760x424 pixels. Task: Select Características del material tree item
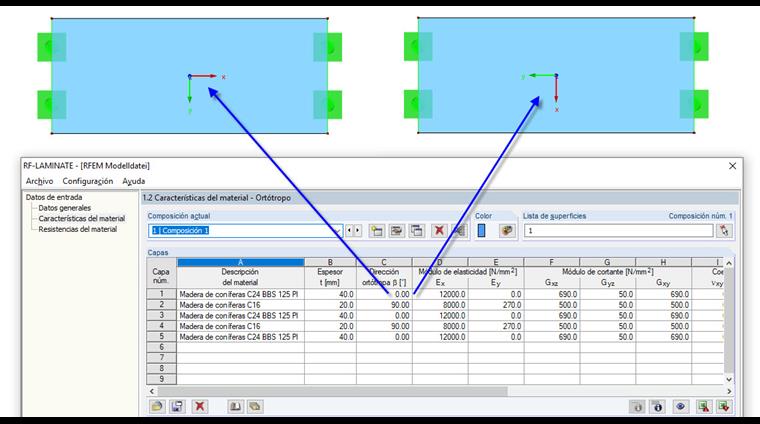coord(81,219)
